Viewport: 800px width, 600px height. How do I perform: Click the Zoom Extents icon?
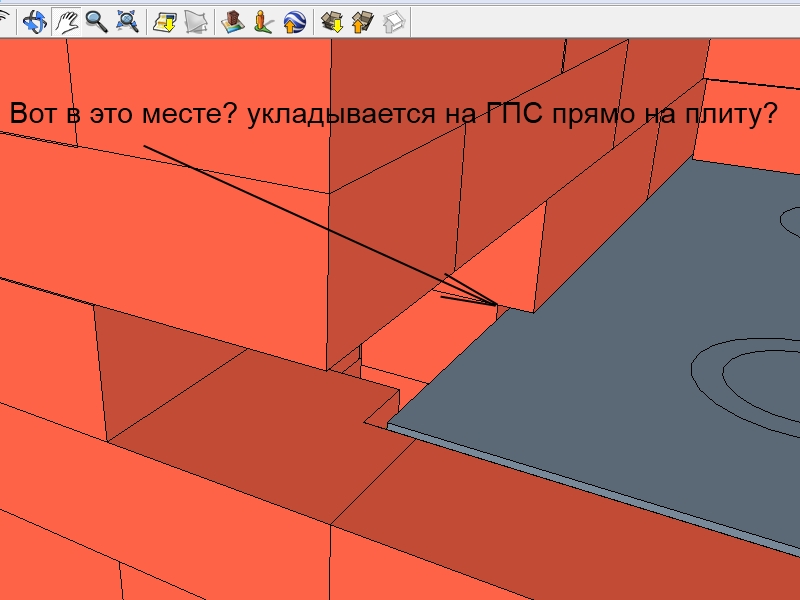point(127,21)
